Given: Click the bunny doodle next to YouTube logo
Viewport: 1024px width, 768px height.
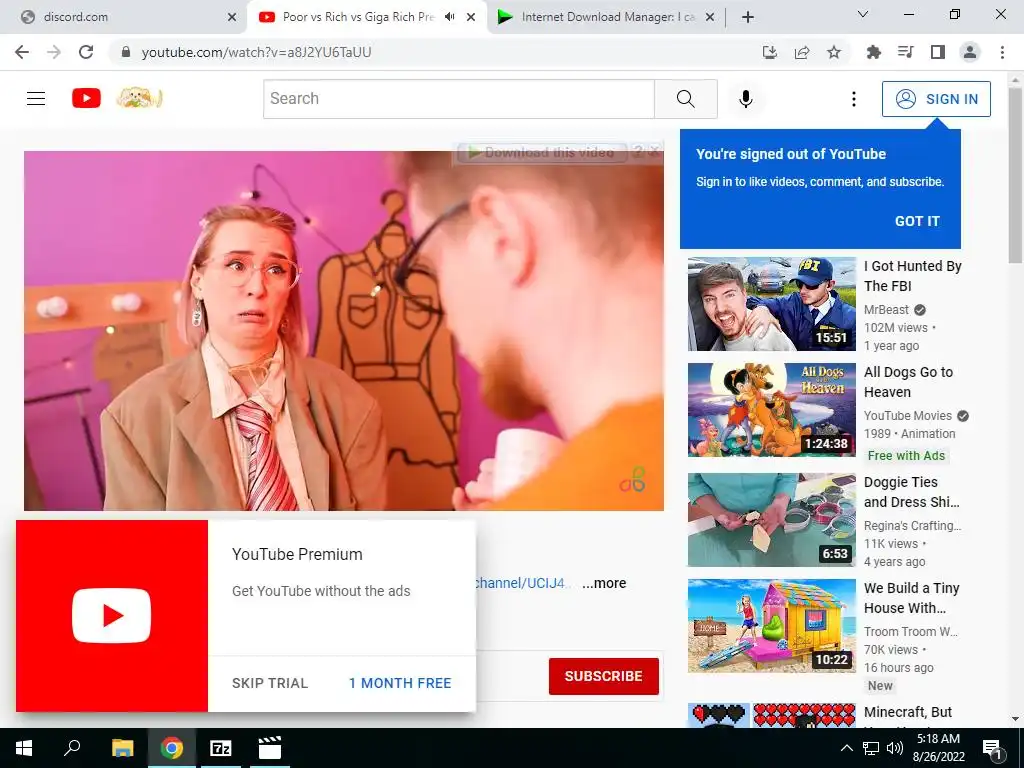Looking at the screenshot, I should (x=139, y=98).
